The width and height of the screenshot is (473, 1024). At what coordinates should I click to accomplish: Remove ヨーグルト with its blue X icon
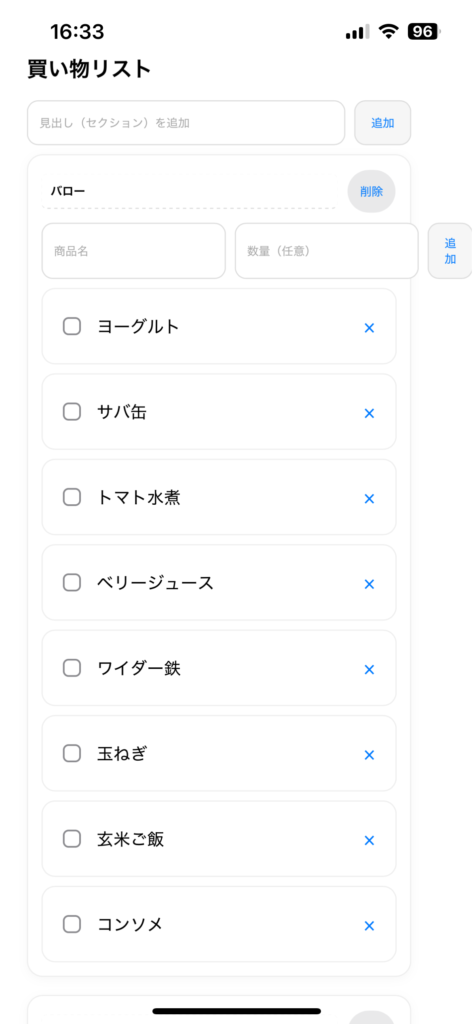tap(369, 328)
